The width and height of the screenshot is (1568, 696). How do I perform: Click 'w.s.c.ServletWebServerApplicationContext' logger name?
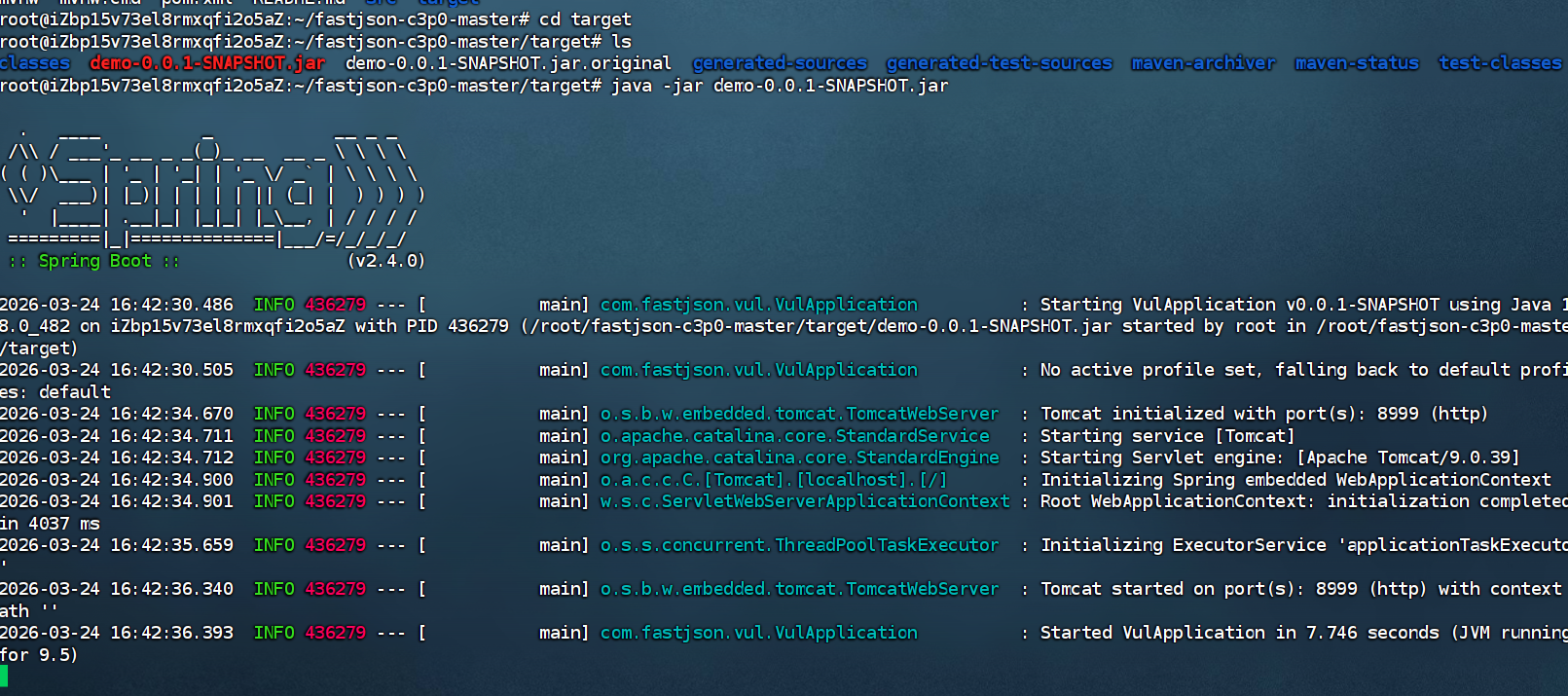tap(805, 501)
